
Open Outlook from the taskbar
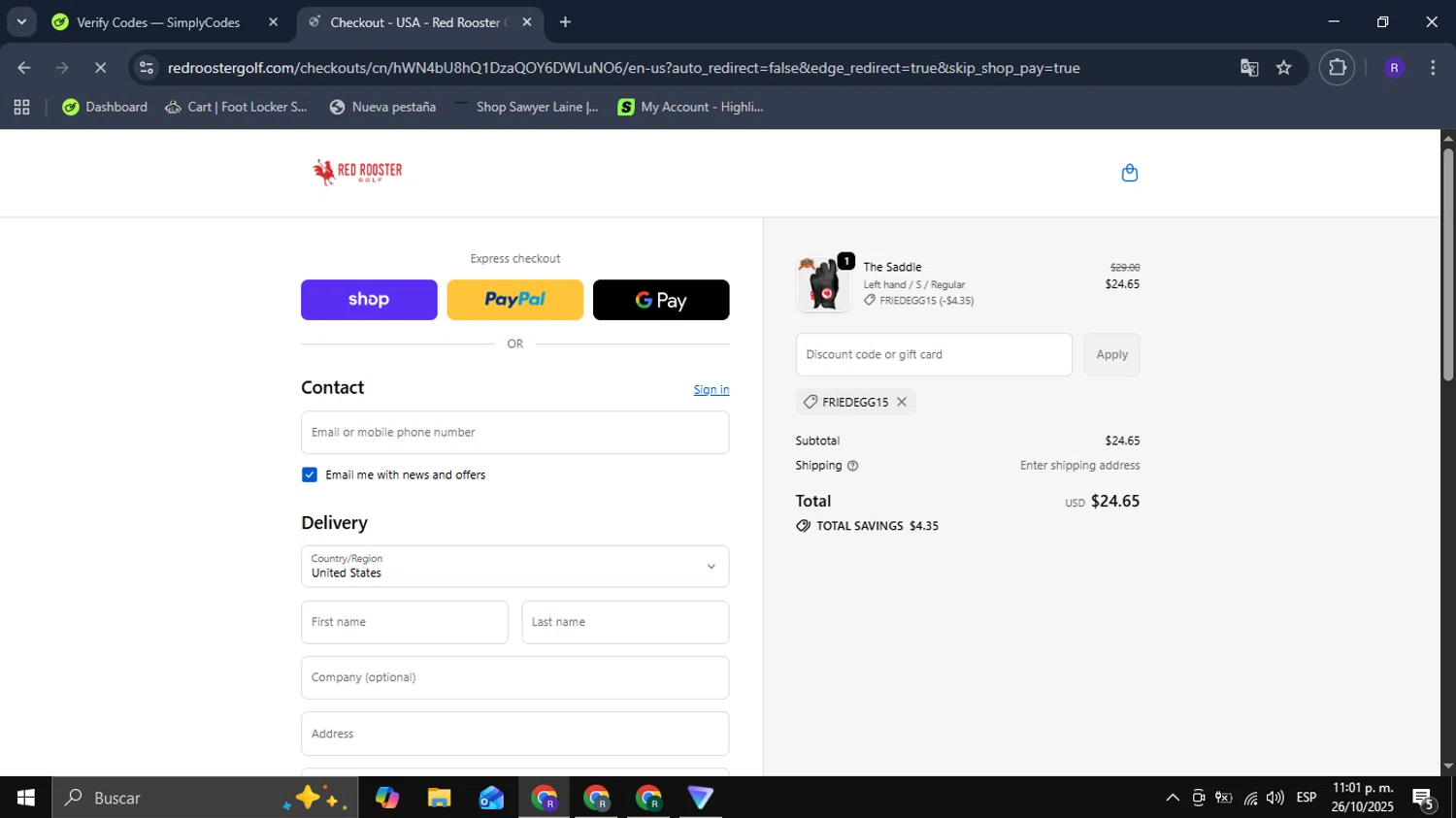[491, 798]
